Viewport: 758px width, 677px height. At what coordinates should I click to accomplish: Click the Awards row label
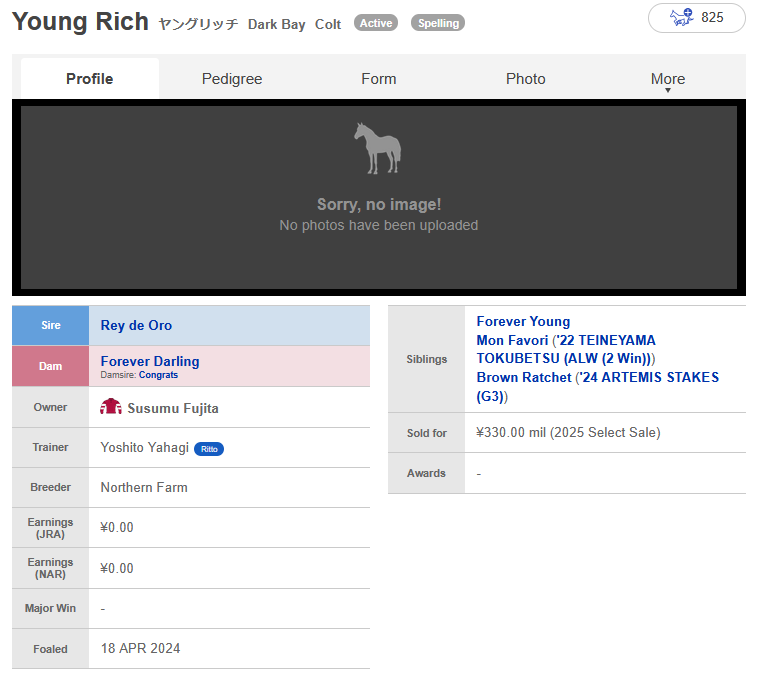point(426,473)
